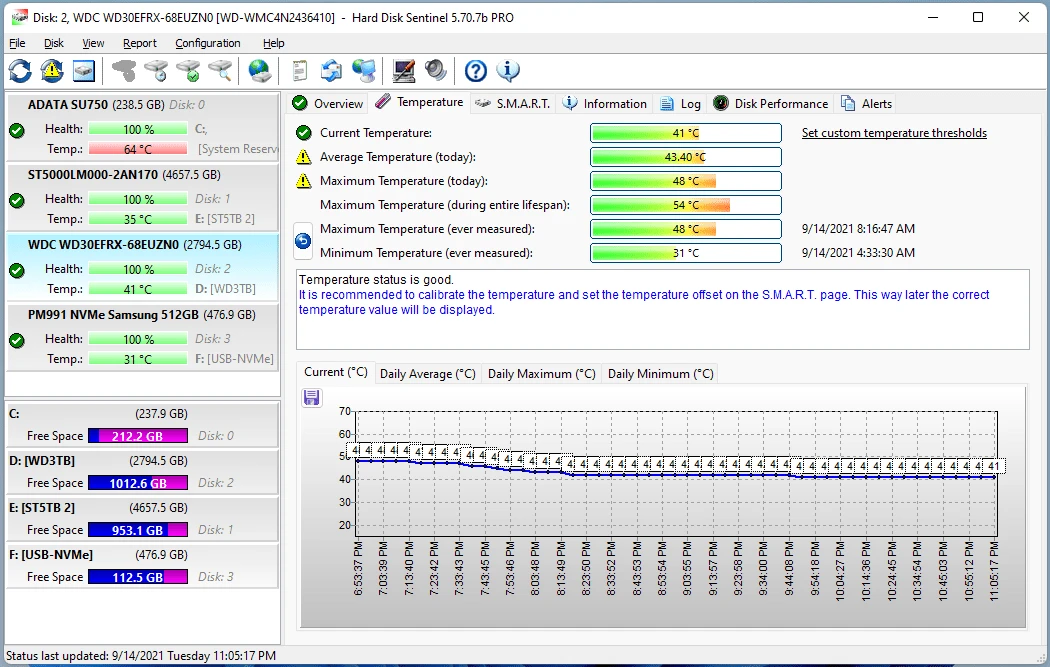Viewport: 1050px width, 667px height.
Task: Click the notepad report toolbar icon
Action: tap(299, 71)
